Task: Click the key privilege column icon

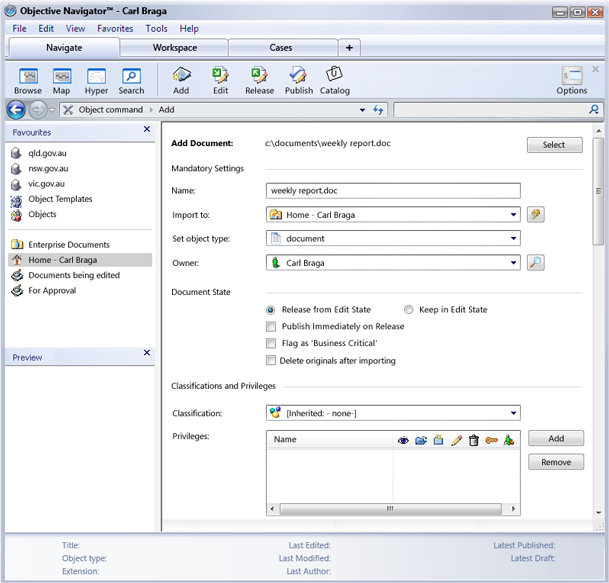Action: [x=491, y=440]
